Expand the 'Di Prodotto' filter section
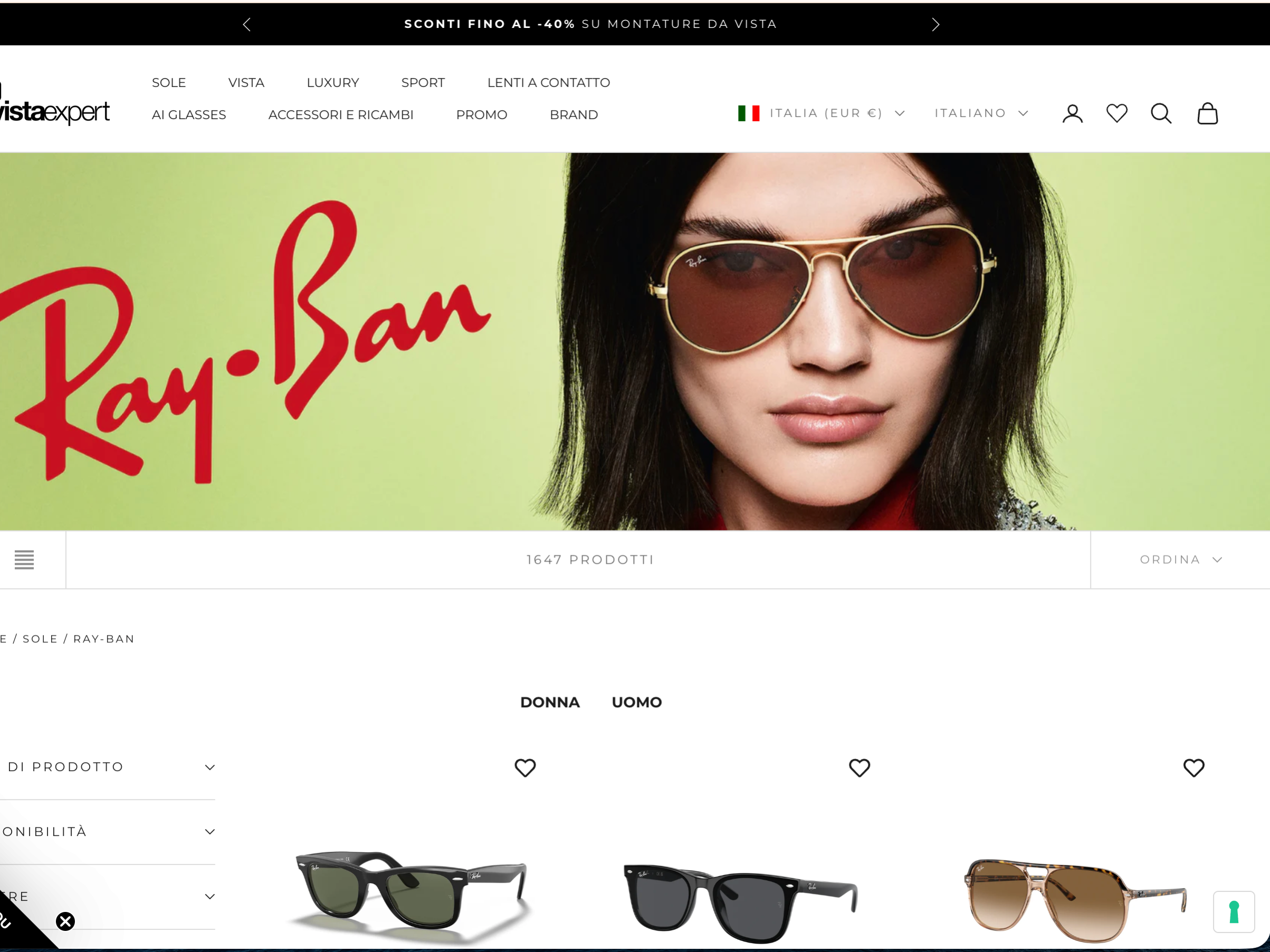 (107, 767)
